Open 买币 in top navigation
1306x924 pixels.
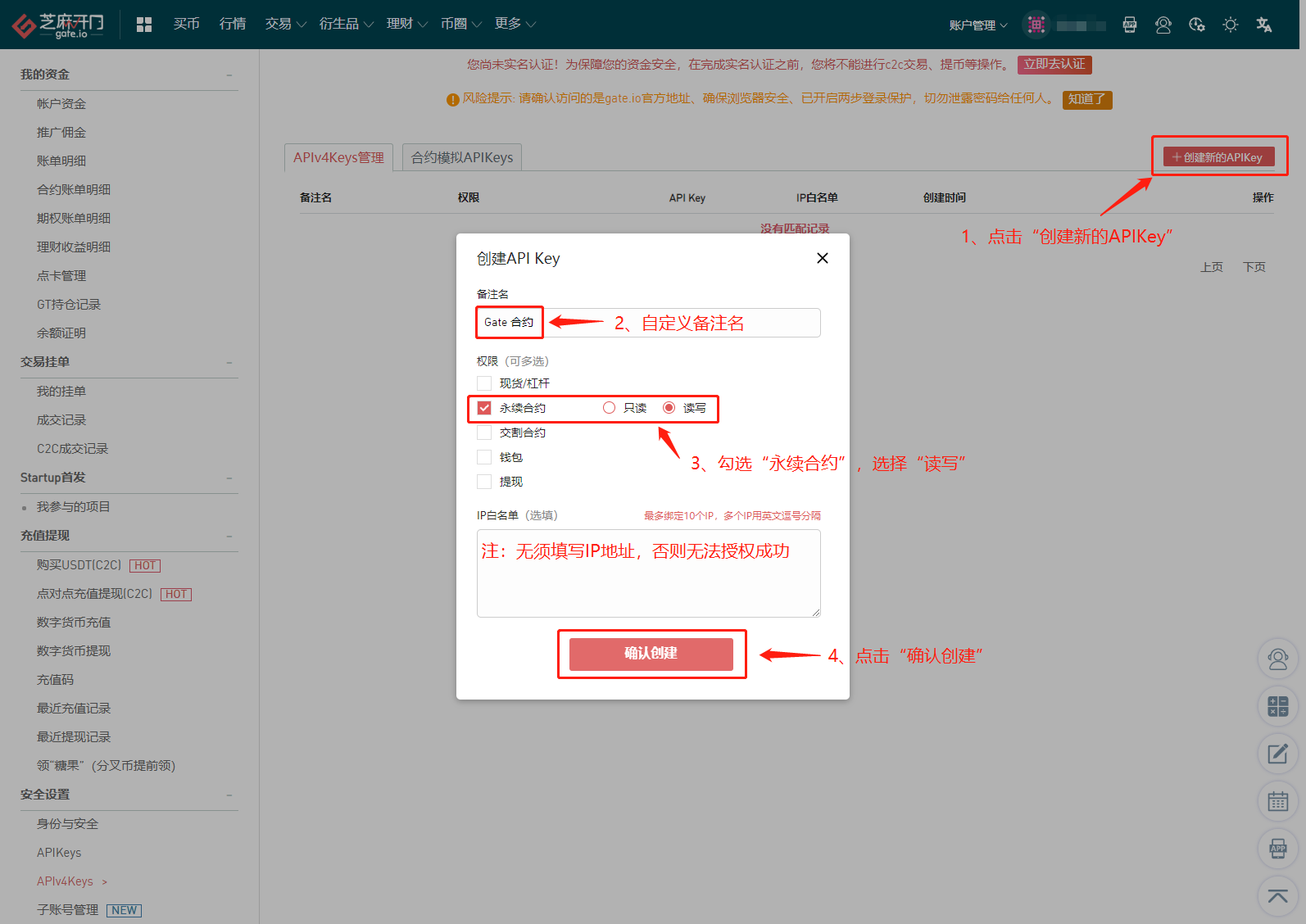click(x=187, y=24)
